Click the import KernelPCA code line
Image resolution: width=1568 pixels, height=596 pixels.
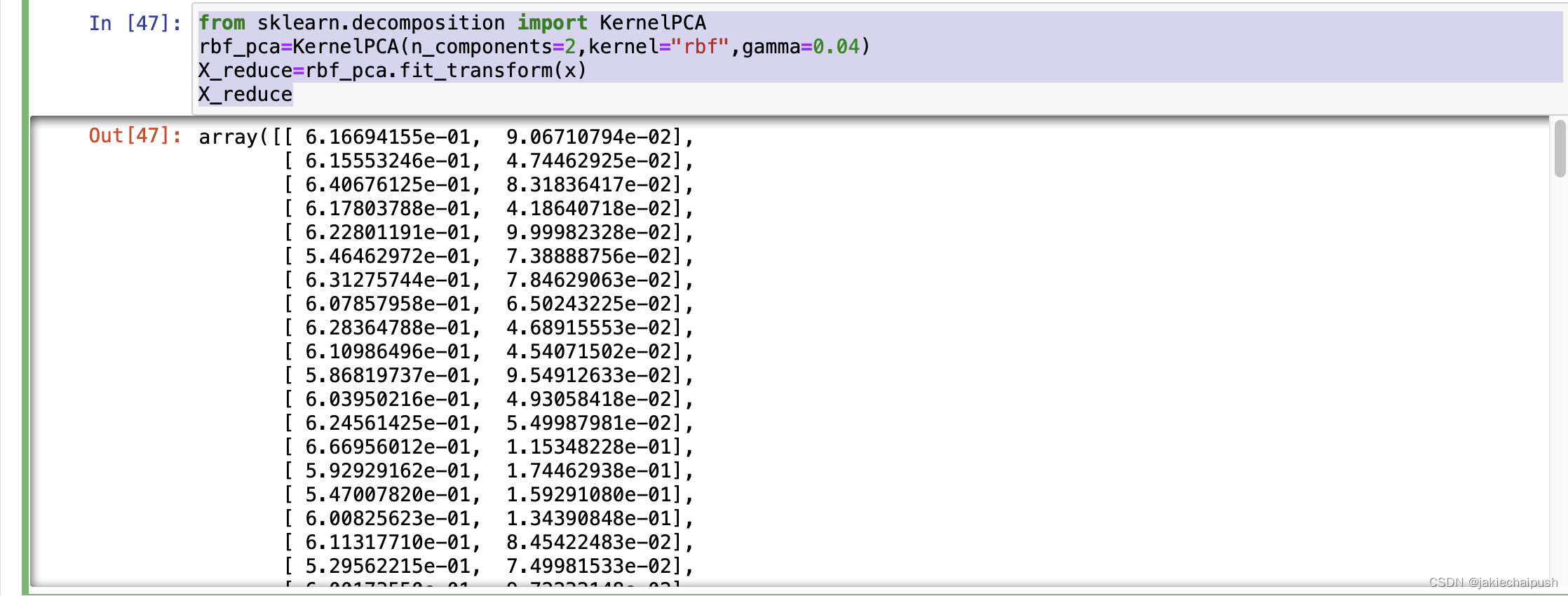point(452,23)
